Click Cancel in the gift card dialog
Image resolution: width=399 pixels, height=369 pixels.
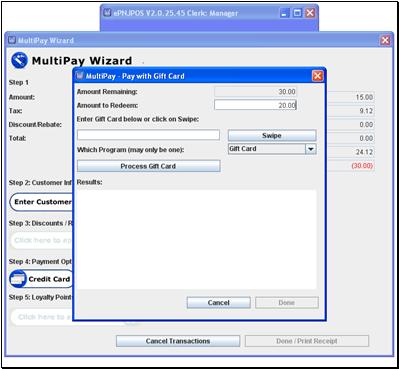pos(219,303)
